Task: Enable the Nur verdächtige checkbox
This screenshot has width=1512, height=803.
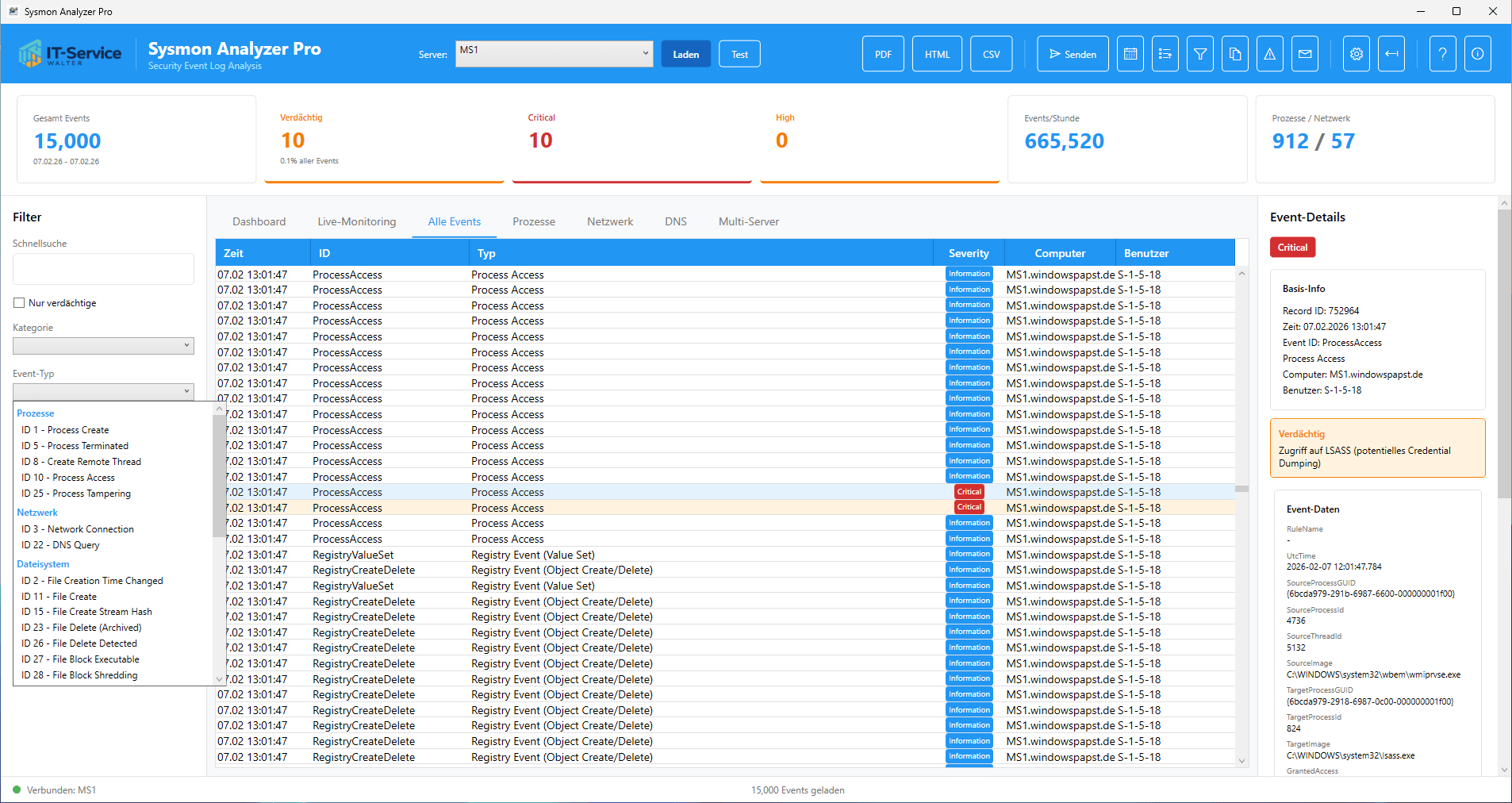Action: tap(19, 303)
